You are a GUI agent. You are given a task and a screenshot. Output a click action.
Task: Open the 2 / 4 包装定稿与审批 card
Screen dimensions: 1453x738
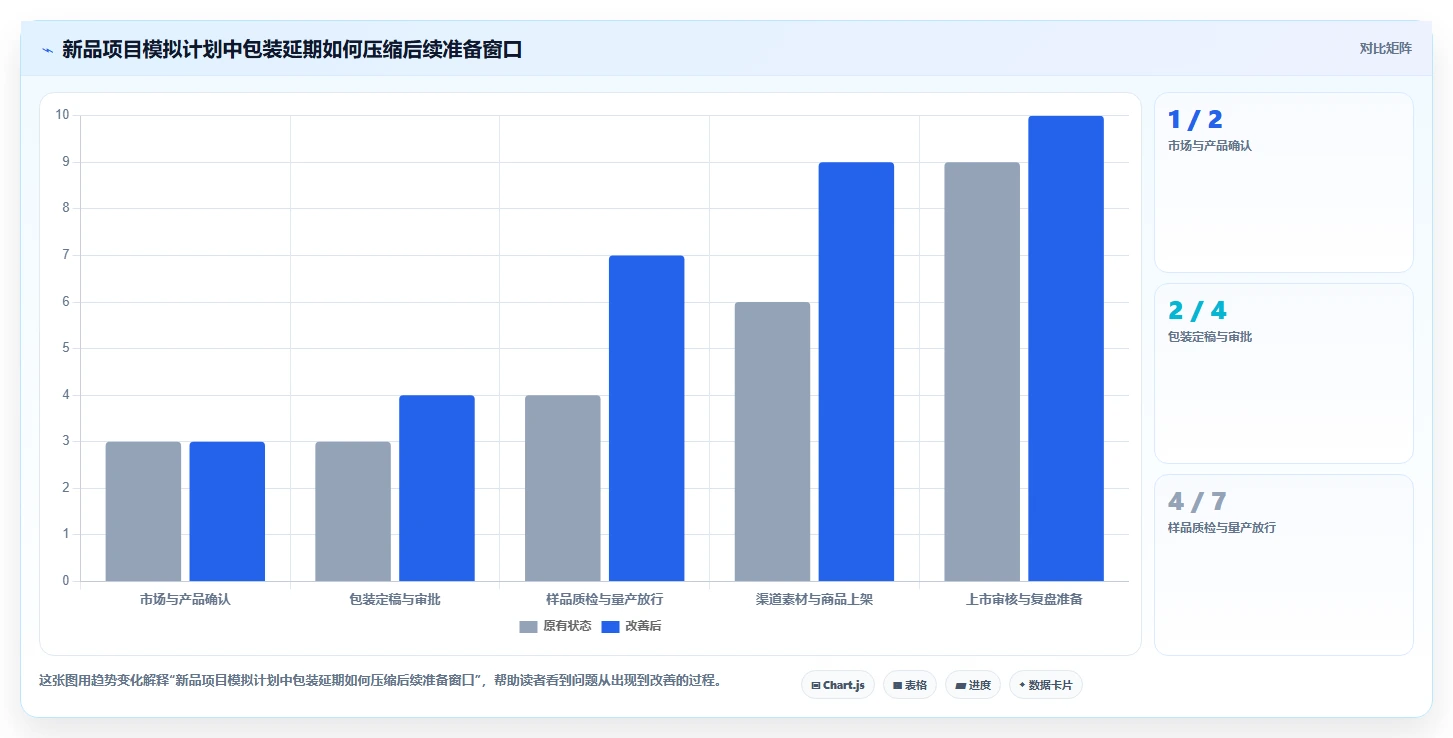[1284, 374]
